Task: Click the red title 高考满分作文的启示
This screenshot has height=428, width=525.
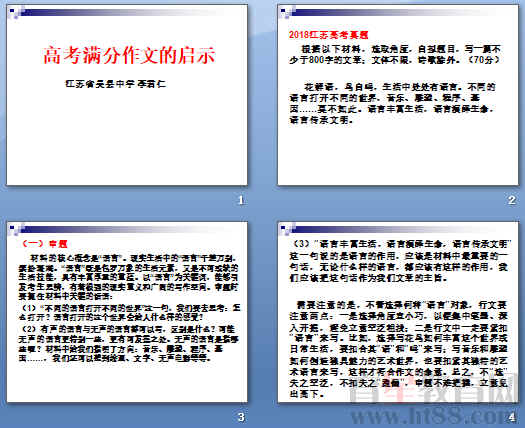Action: tap(129, 56)
